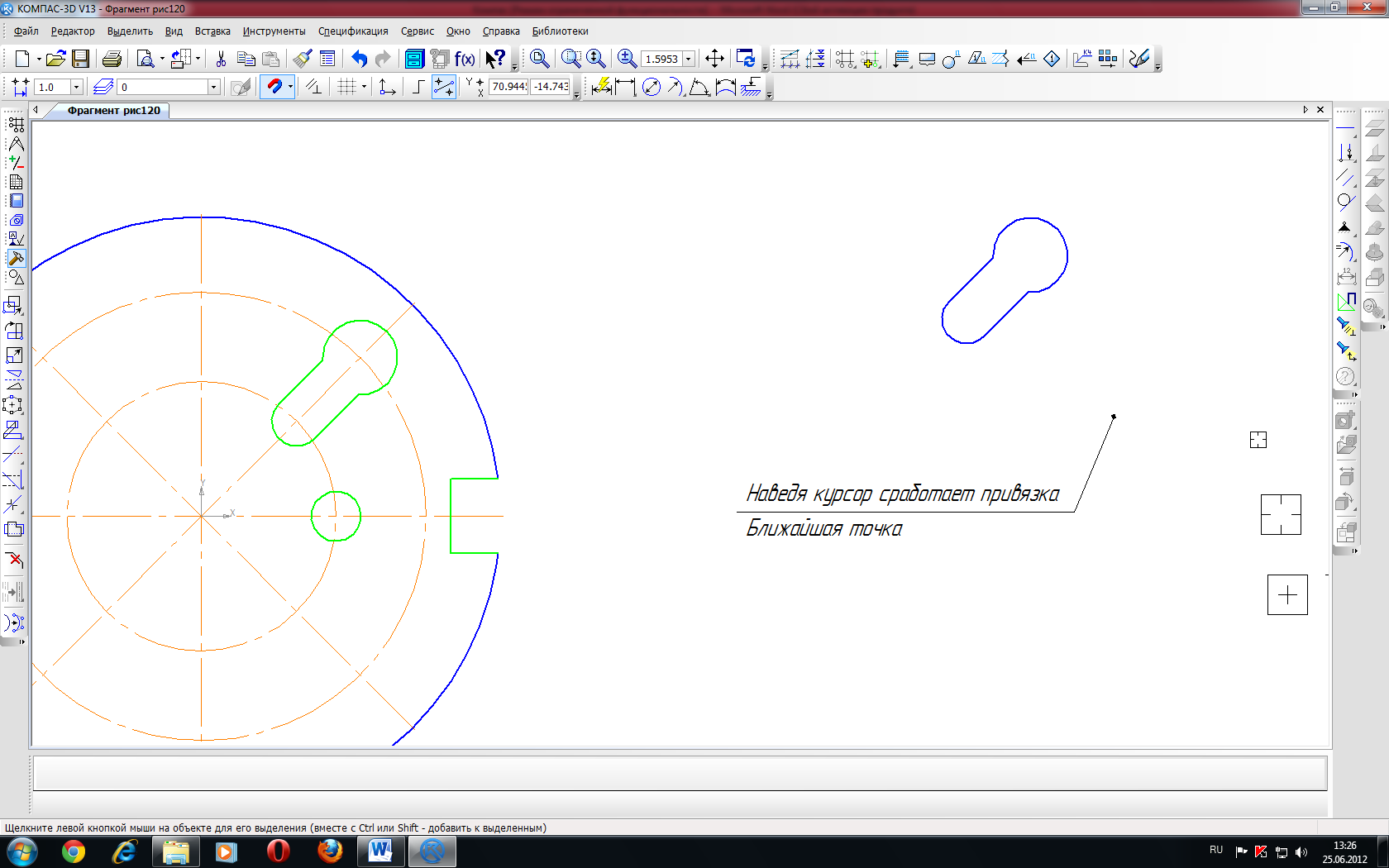The image size is (1389, 868).
Task: Open the grid options dropdown arrow
Action: [364, 87]
